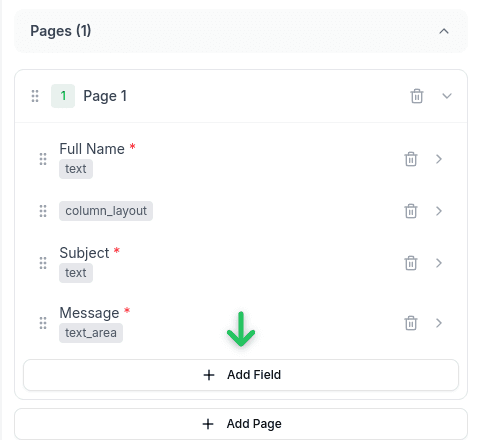Click the text tag under Subject

(76, 273)
